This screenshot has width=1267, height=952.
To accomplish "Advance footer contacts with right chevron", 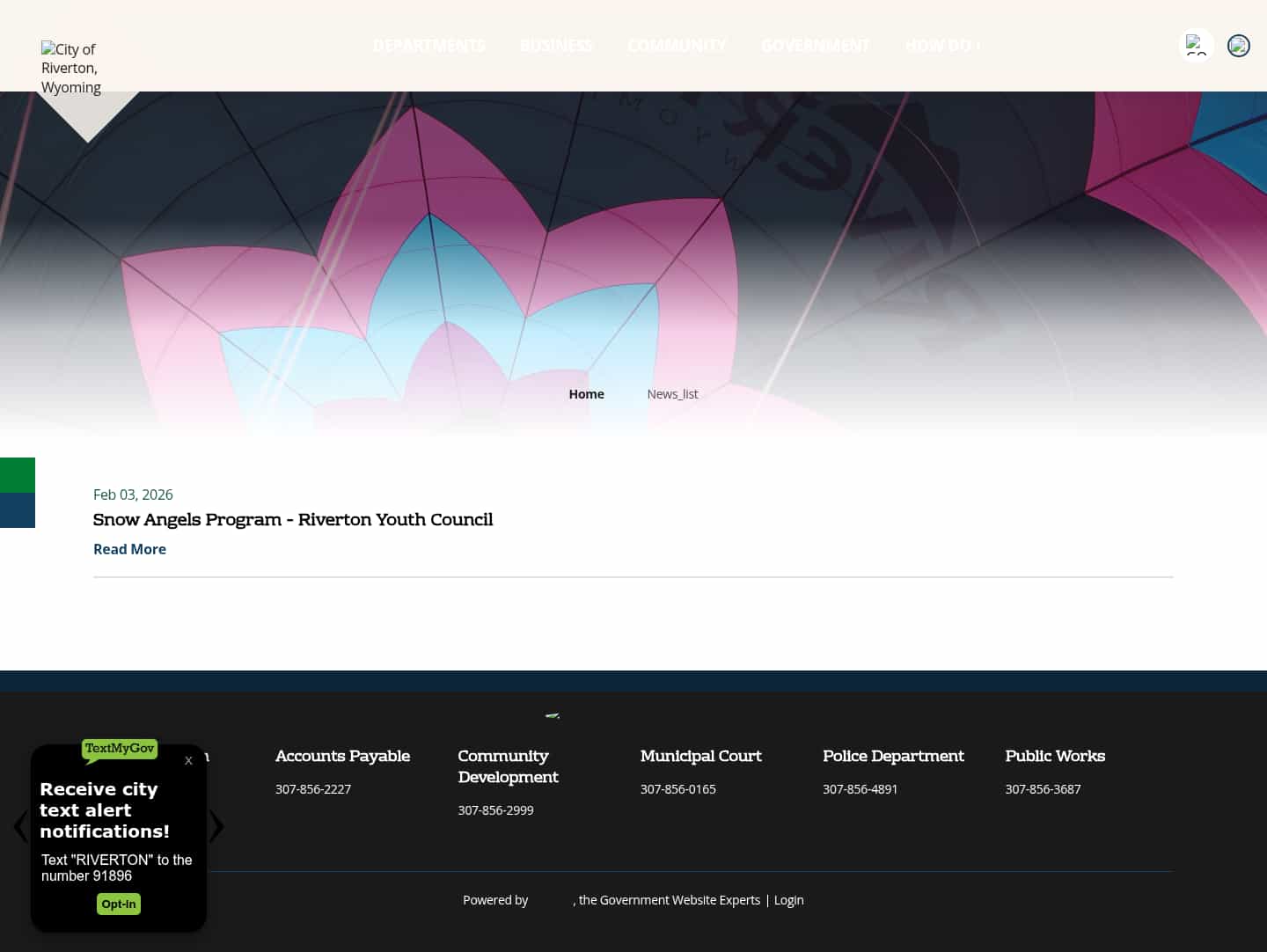I will coord(216,826).
